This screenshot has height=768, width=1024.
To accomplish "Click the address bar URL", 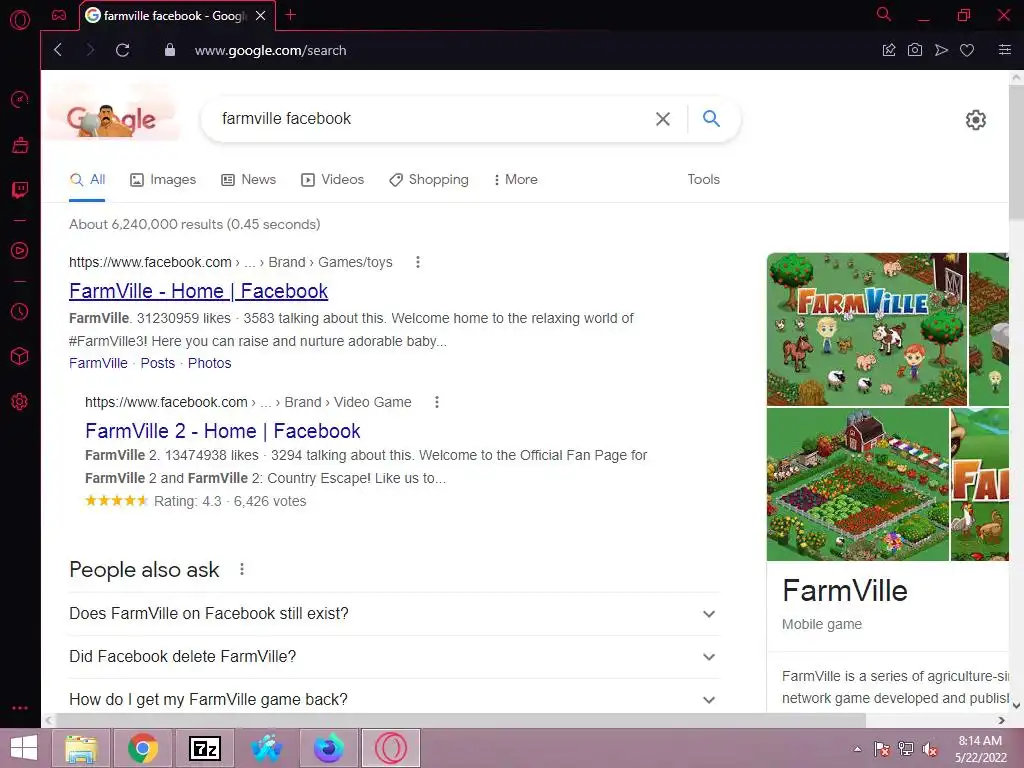I will pos(270,50).
